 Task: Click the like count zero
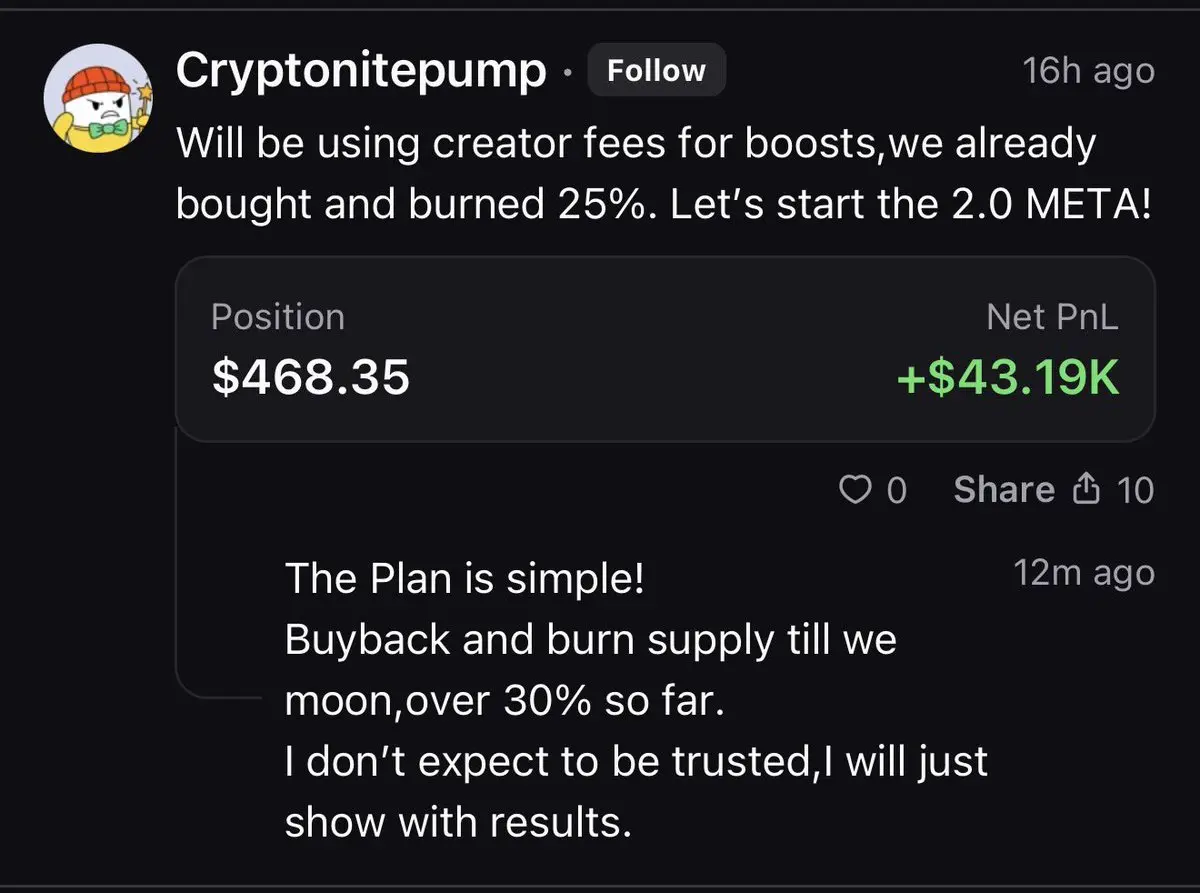897,490
